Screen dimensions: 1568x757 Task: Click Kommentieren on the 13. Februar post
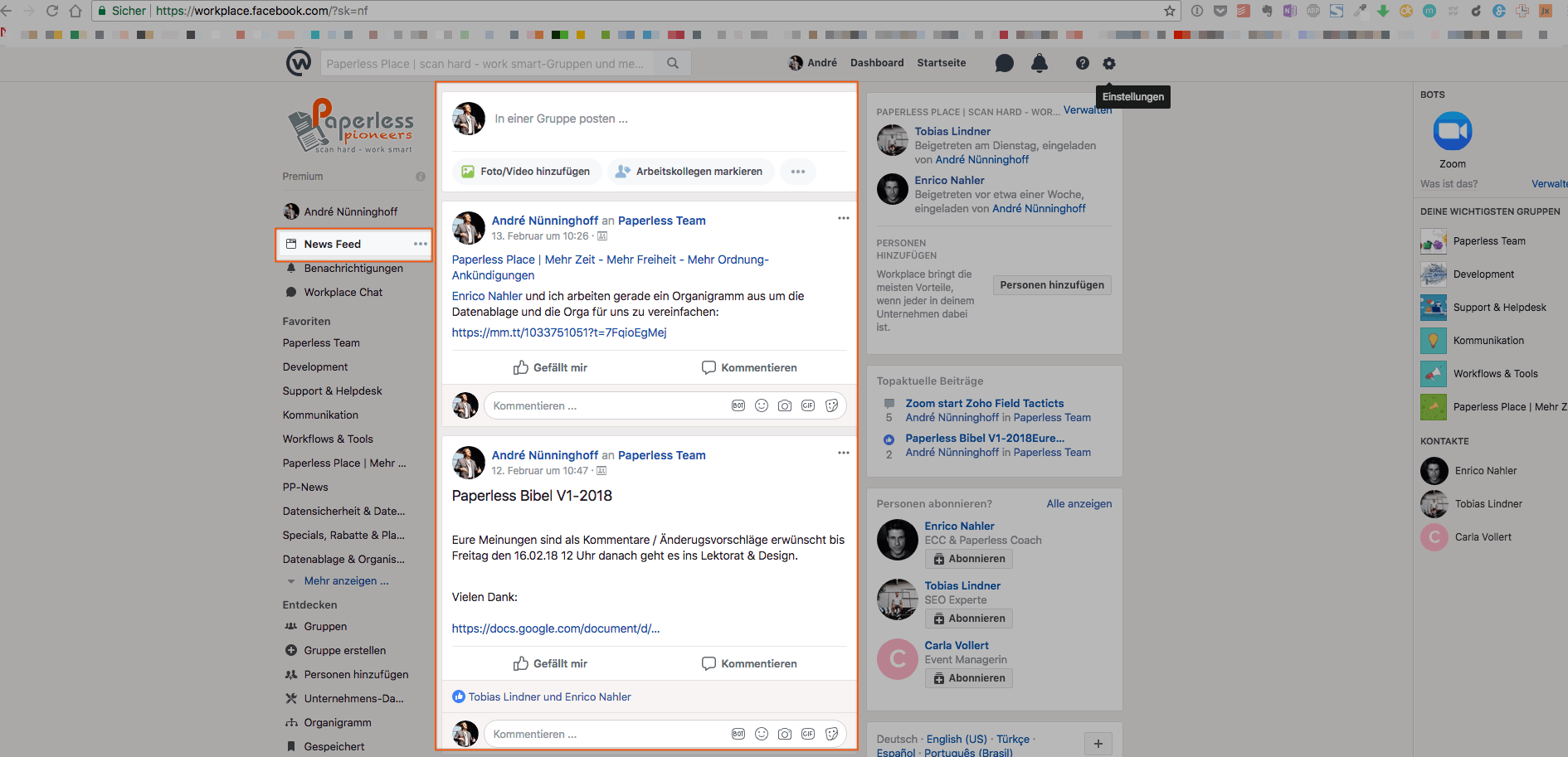(x=749, y=367)
